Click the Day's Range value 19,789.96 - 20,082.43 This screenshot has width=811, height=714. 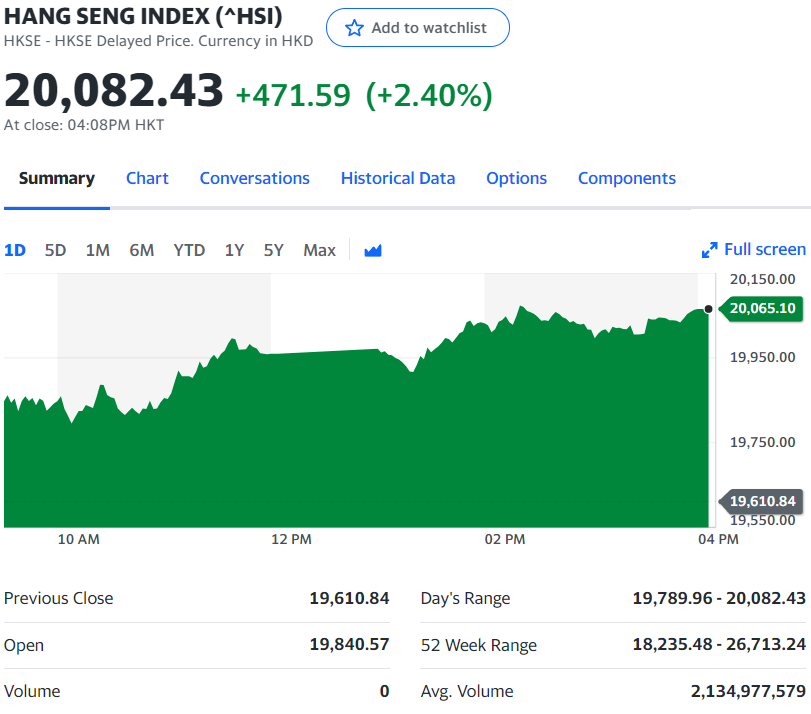point(719,599)
